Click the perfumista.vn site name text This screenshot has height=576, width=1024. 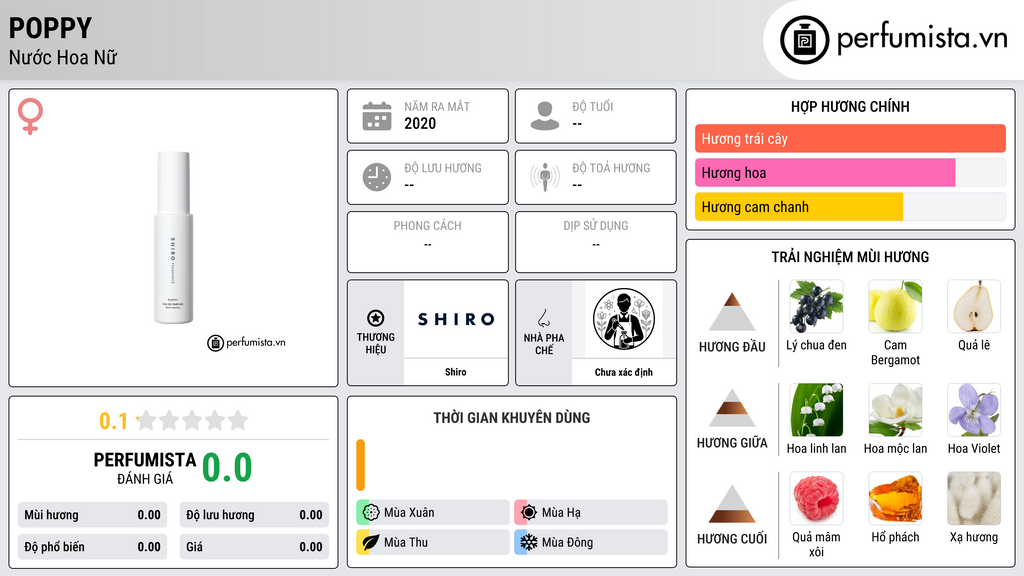point(922,39)
